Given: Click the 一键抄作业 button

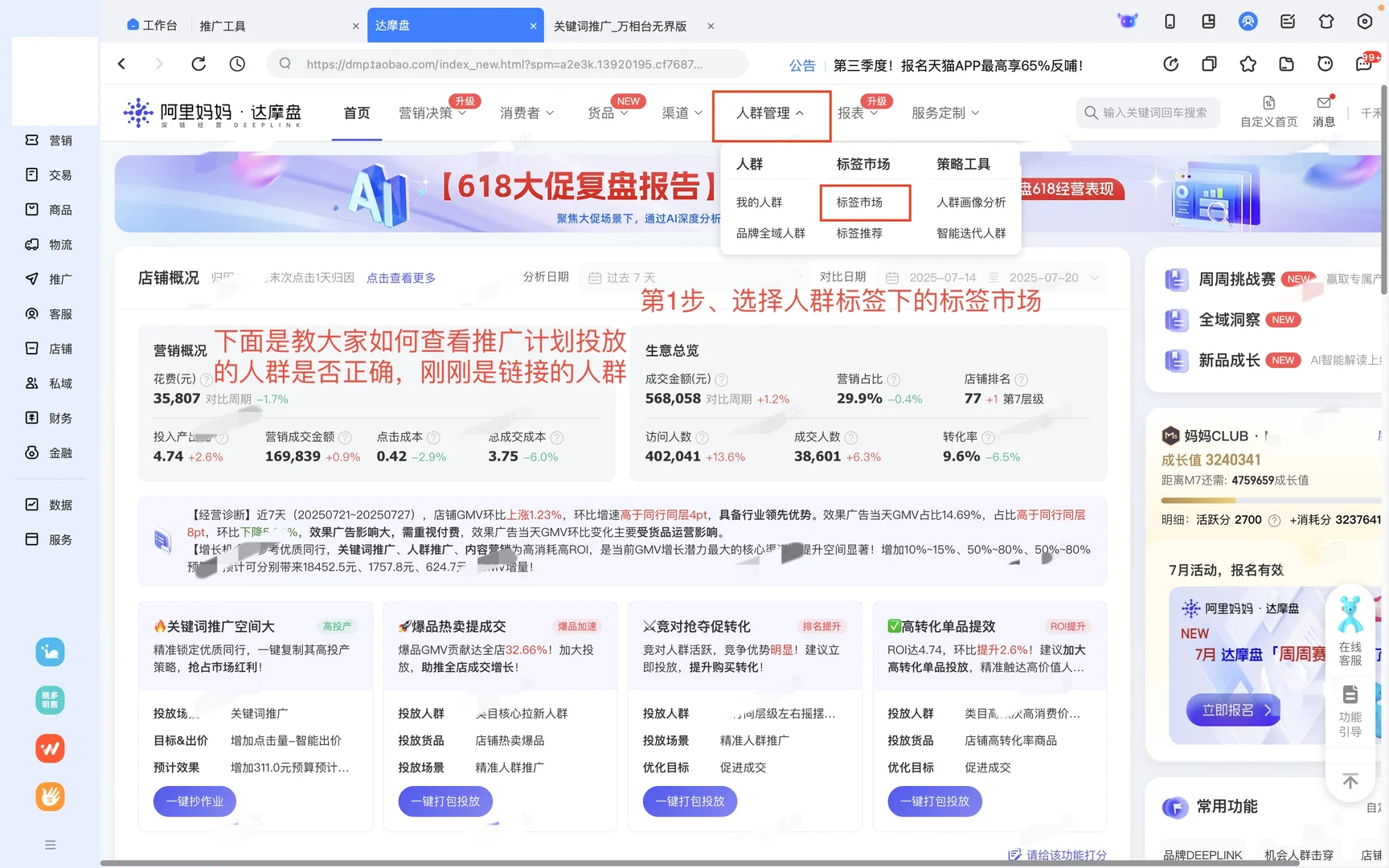Looking at the screenshot, I should (194, 801).
